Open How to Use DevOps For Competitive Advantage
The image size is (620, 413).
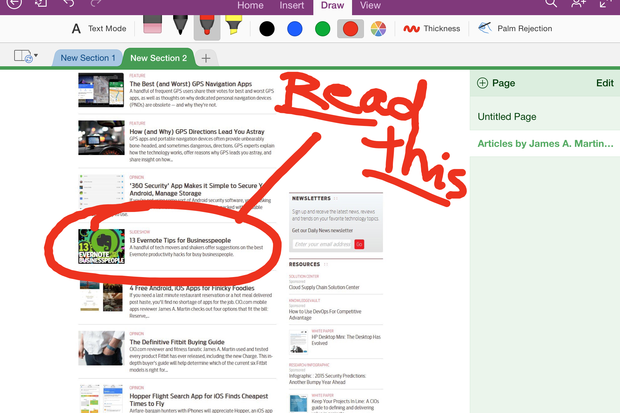tap(325, 314)
